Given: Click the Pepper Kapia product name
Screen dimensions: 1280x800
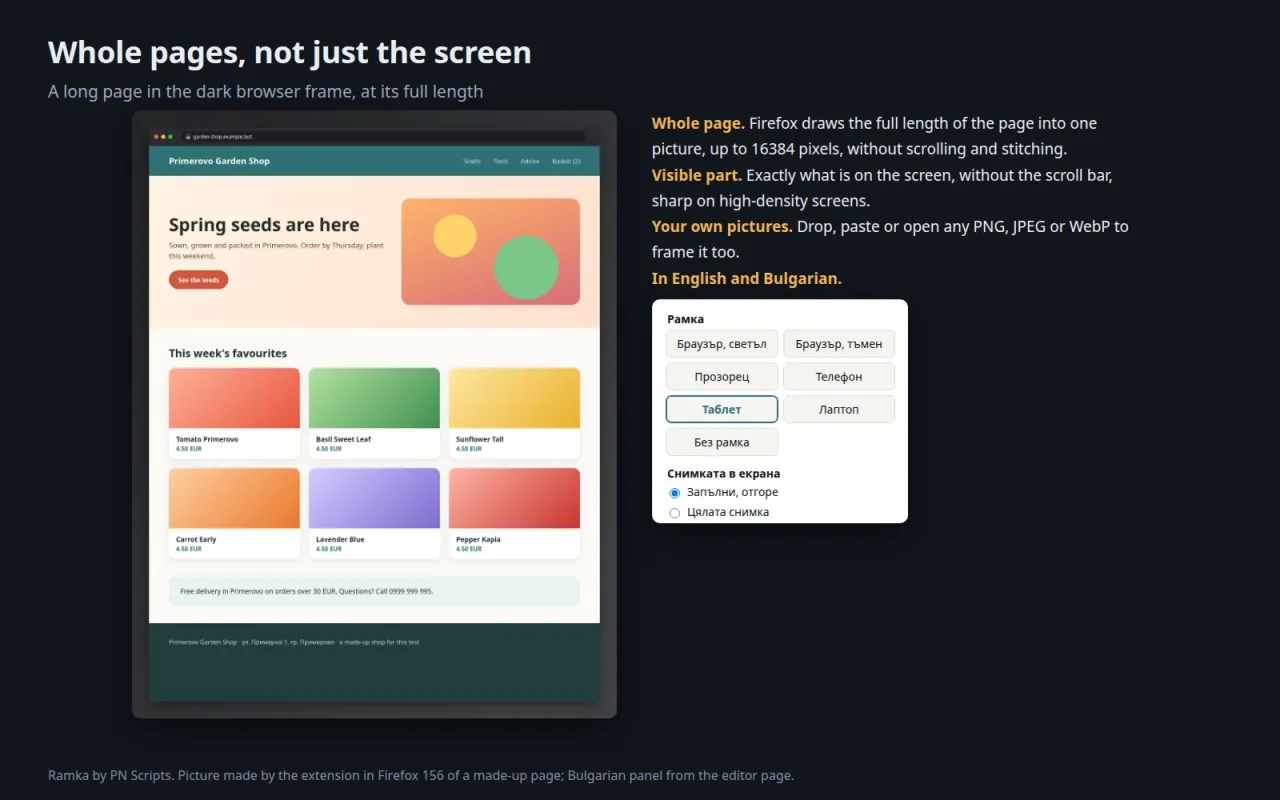Looking at the screenshot, I should [478, 539].
